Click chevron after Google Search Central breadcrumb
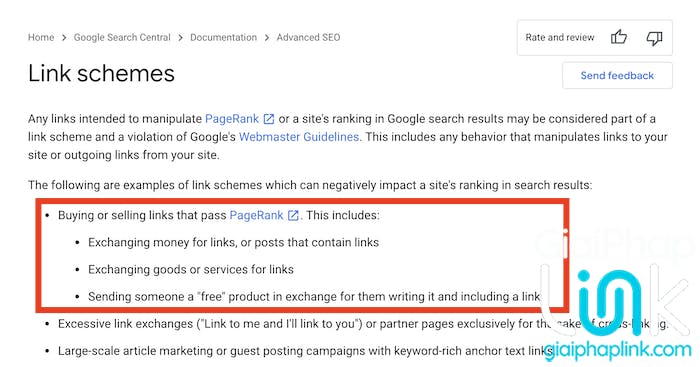 tap(180, 38)
